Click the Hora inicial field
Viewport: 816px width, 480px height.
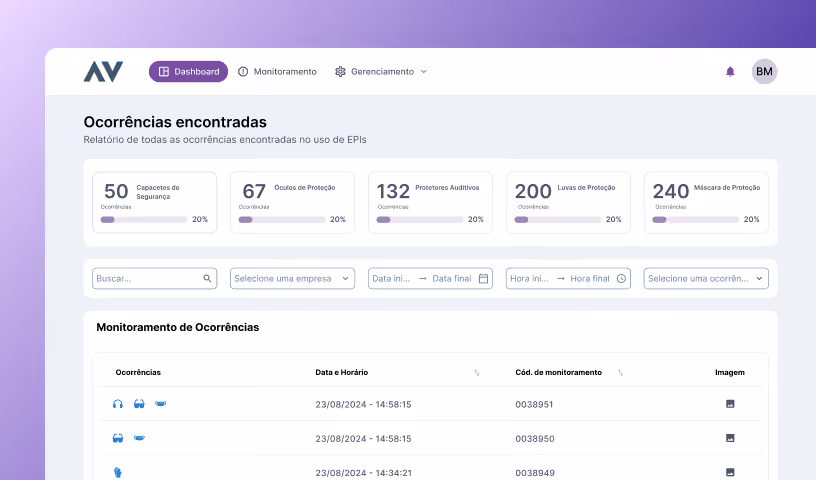pyautogui.click(x=529, y=279)
